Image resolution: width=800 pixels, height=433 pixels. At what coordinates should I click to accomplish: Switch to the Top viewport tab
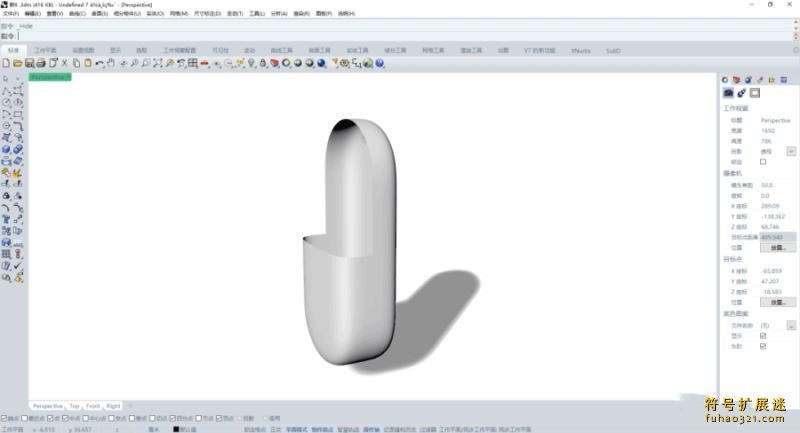coord(74,406)
